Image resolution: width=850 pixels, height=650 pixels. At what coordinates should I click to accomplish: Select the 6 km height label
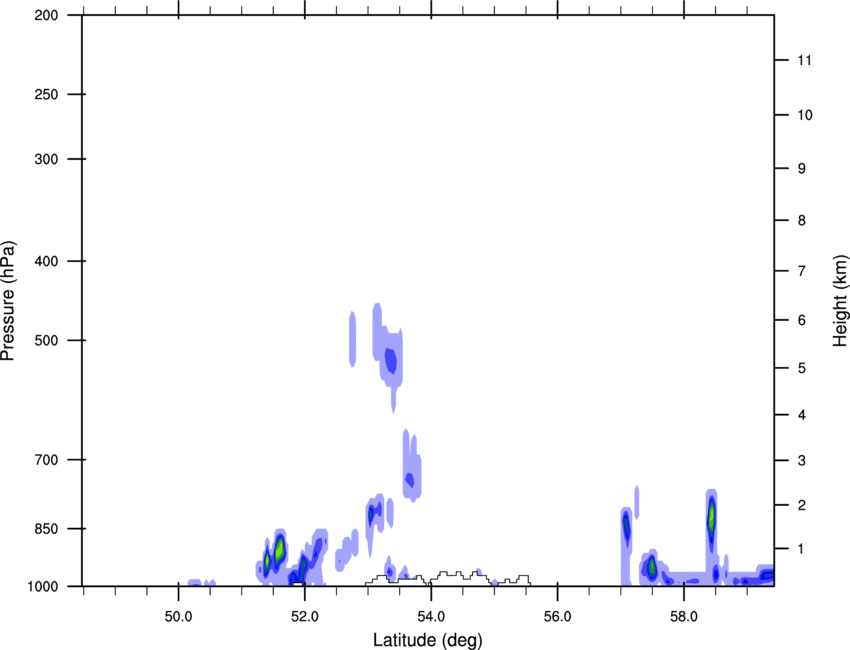point(802,320)
